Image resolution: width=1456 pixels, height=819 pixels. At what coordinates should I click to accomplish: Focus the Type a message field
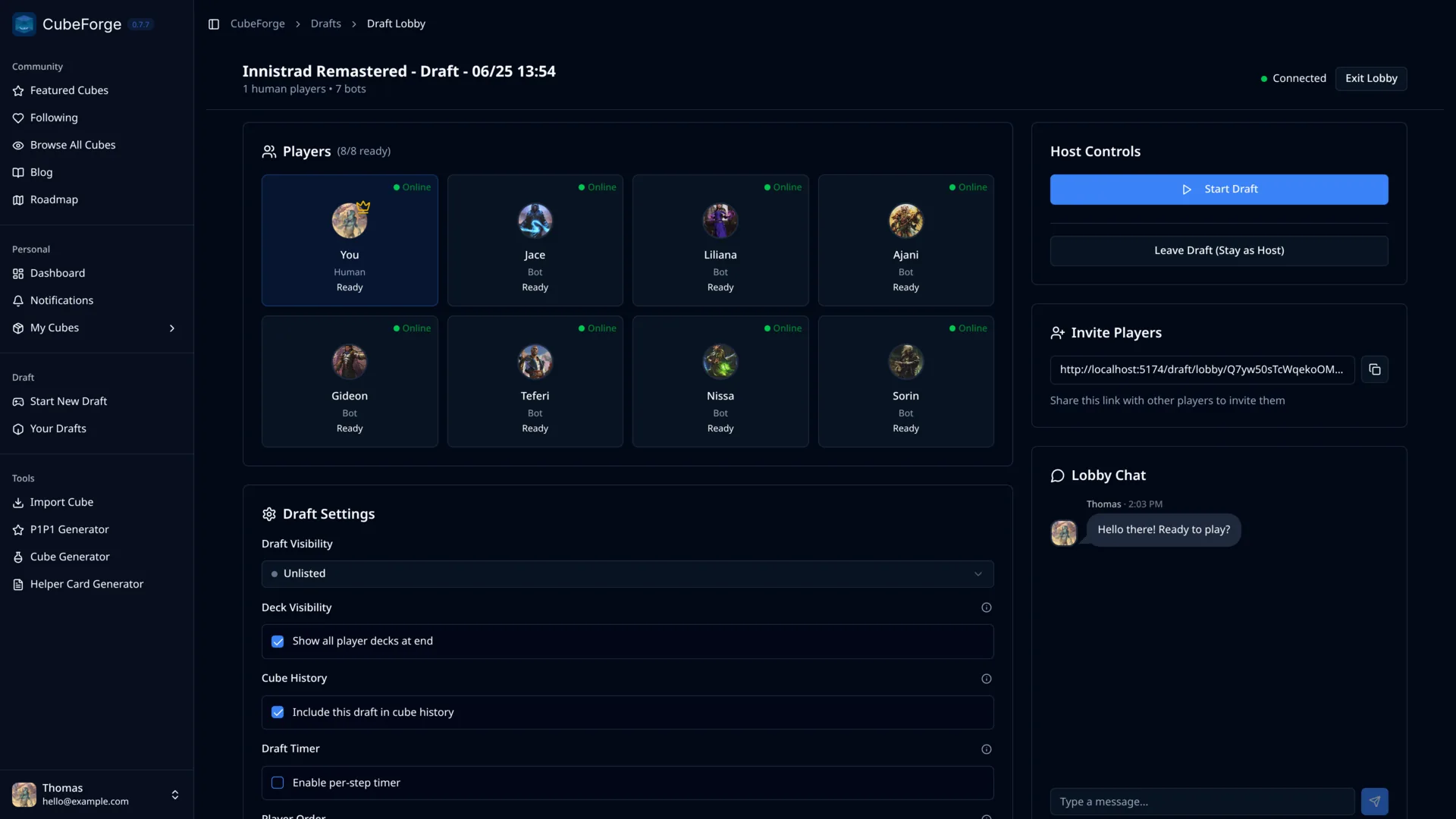(1202, 802)
